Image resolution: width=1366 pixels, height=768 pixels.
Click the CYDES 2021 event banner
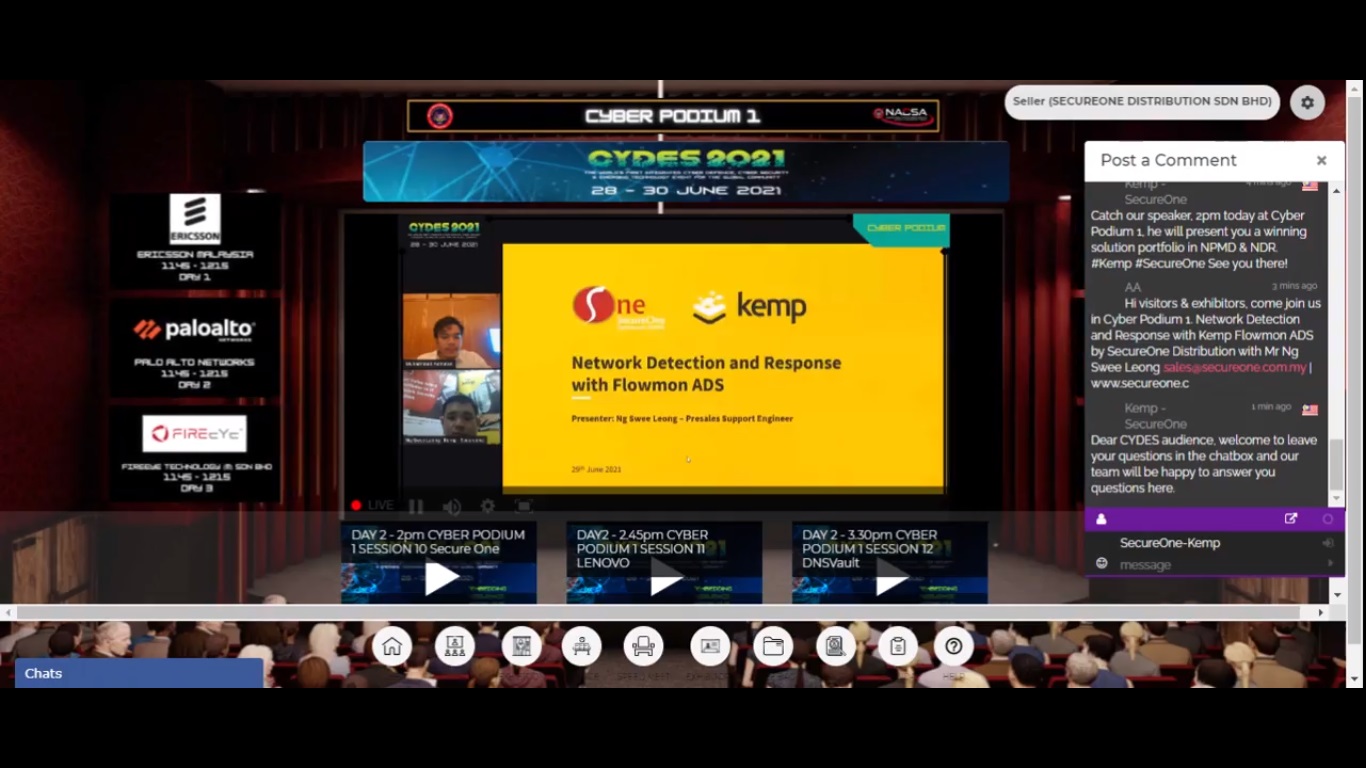(686, 171)
